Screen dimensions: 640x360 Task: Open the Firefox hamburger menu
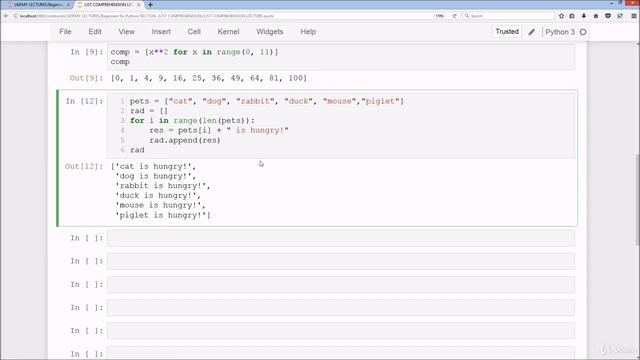[634, 16]
